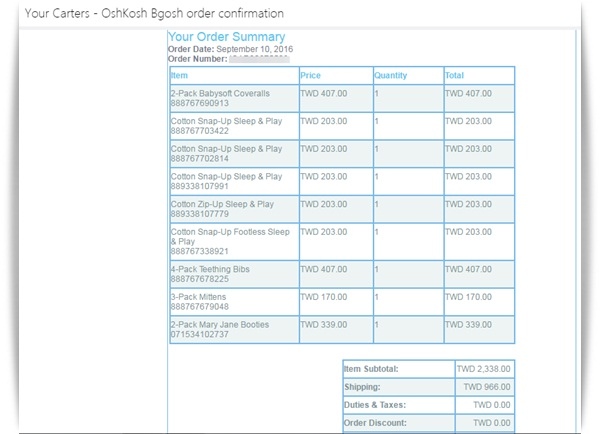Click the item code 071534102737
Image resolution: width=600 pixels, height=434 pixels.
pyautogui.click(x=199, y=334)
